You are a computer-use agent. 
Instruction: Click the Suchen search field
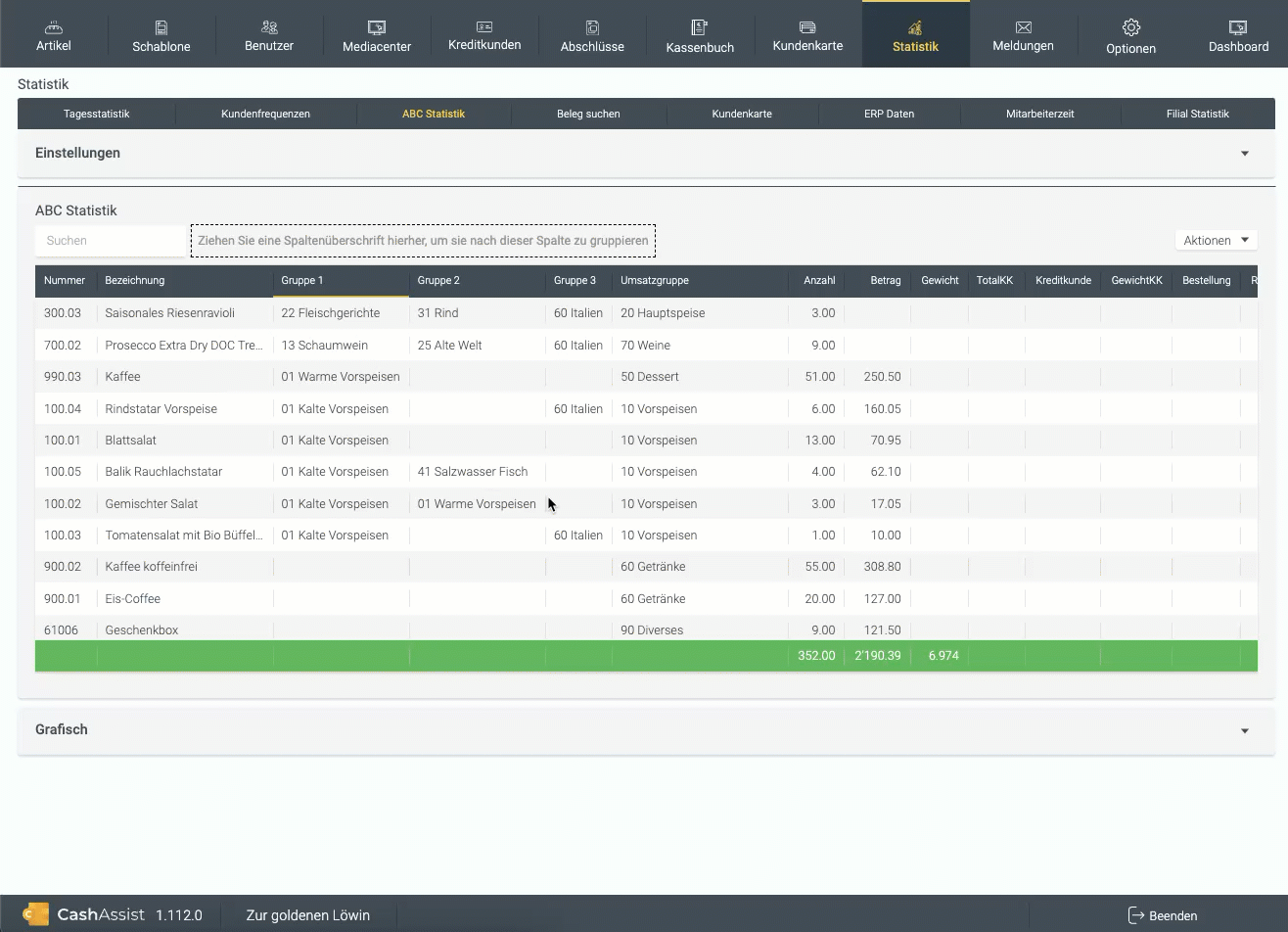[112, 240]
